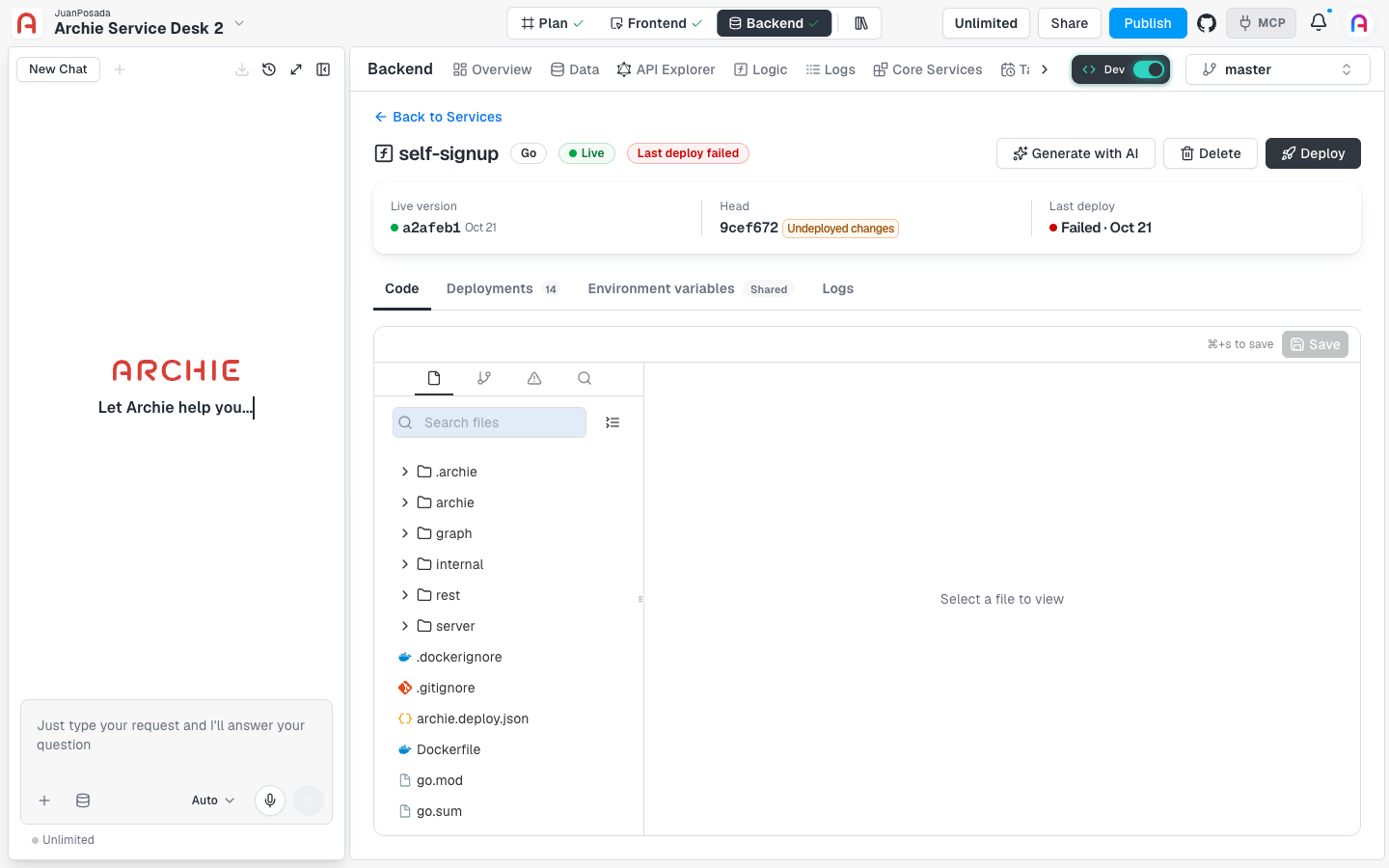Switch to the Environment variables tab
The width and height of the screenshot is (1389, 868).
[689, 288]
